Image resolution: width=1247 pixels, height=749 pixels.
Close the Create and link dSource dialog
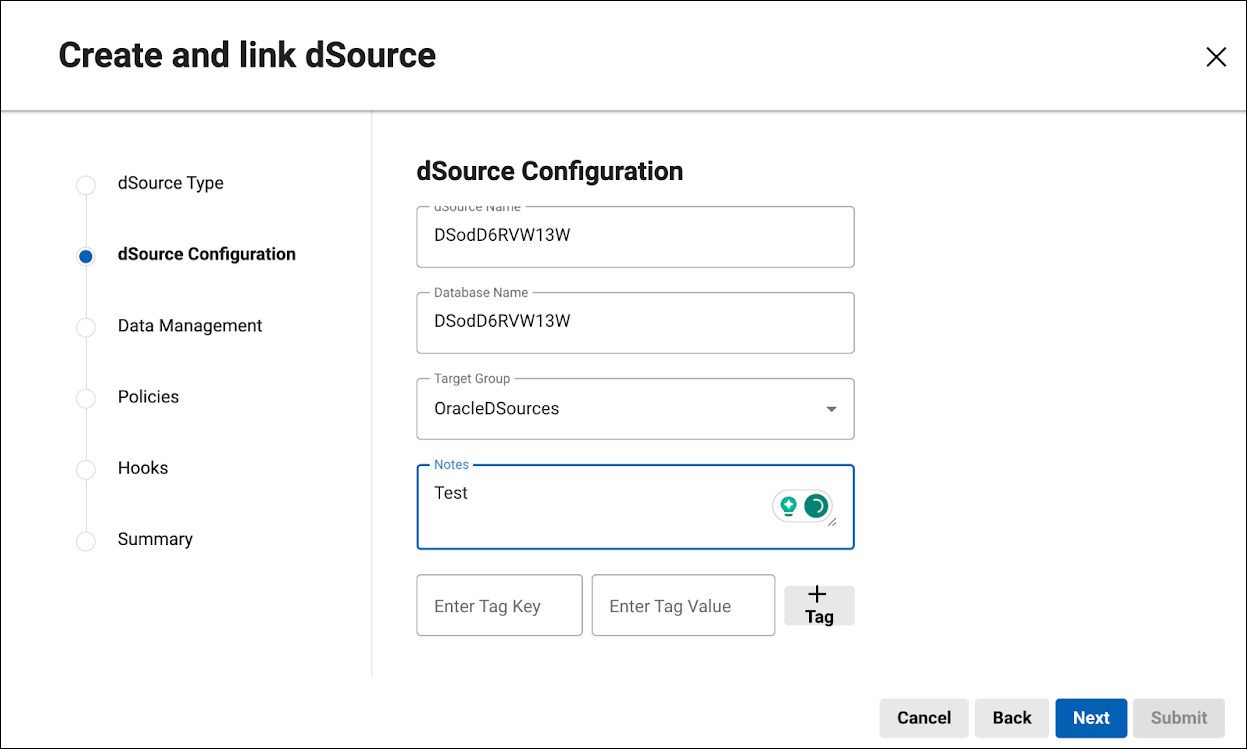click(1216, 57)
